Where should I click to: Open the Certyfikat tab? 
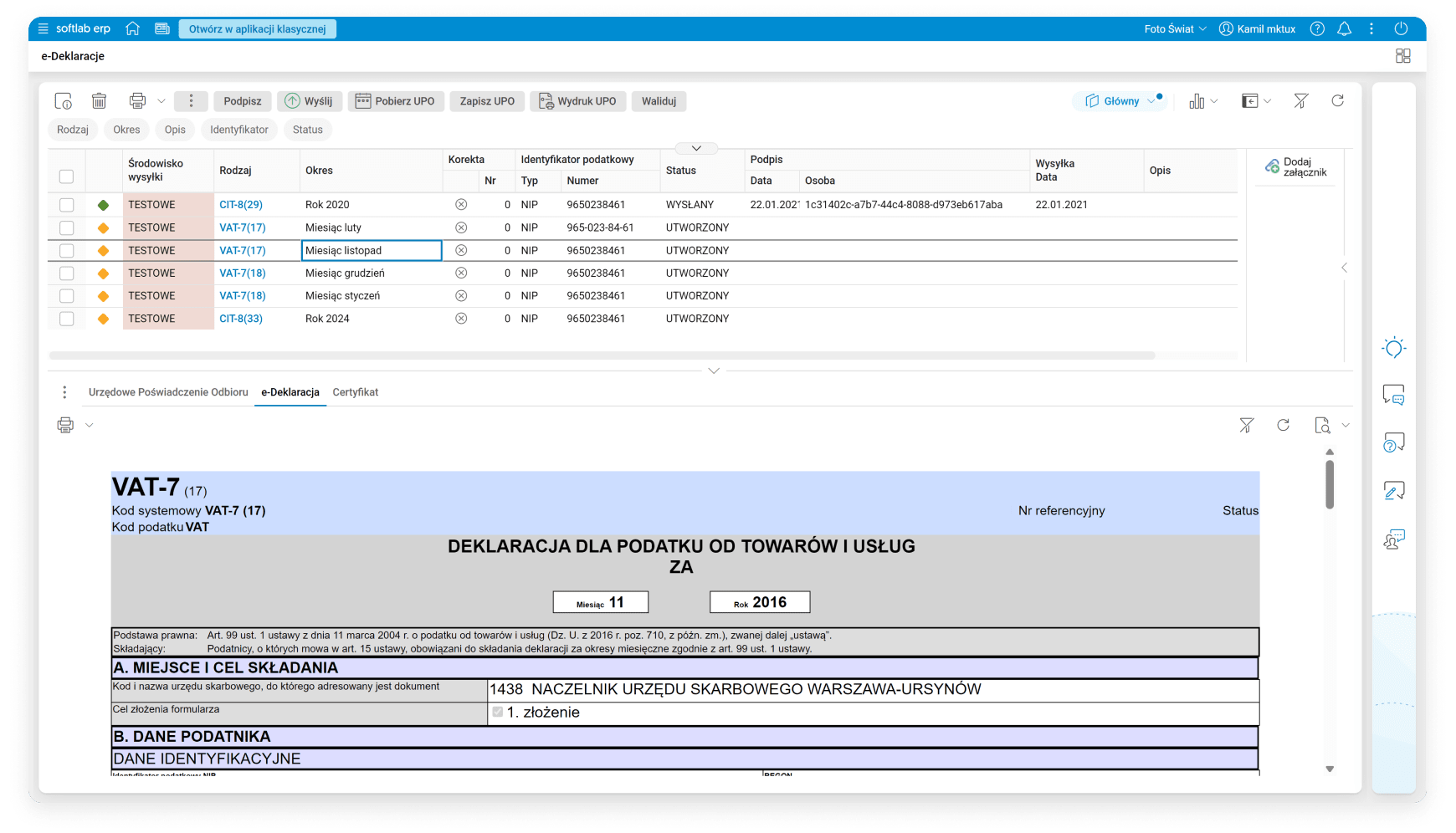355,392
